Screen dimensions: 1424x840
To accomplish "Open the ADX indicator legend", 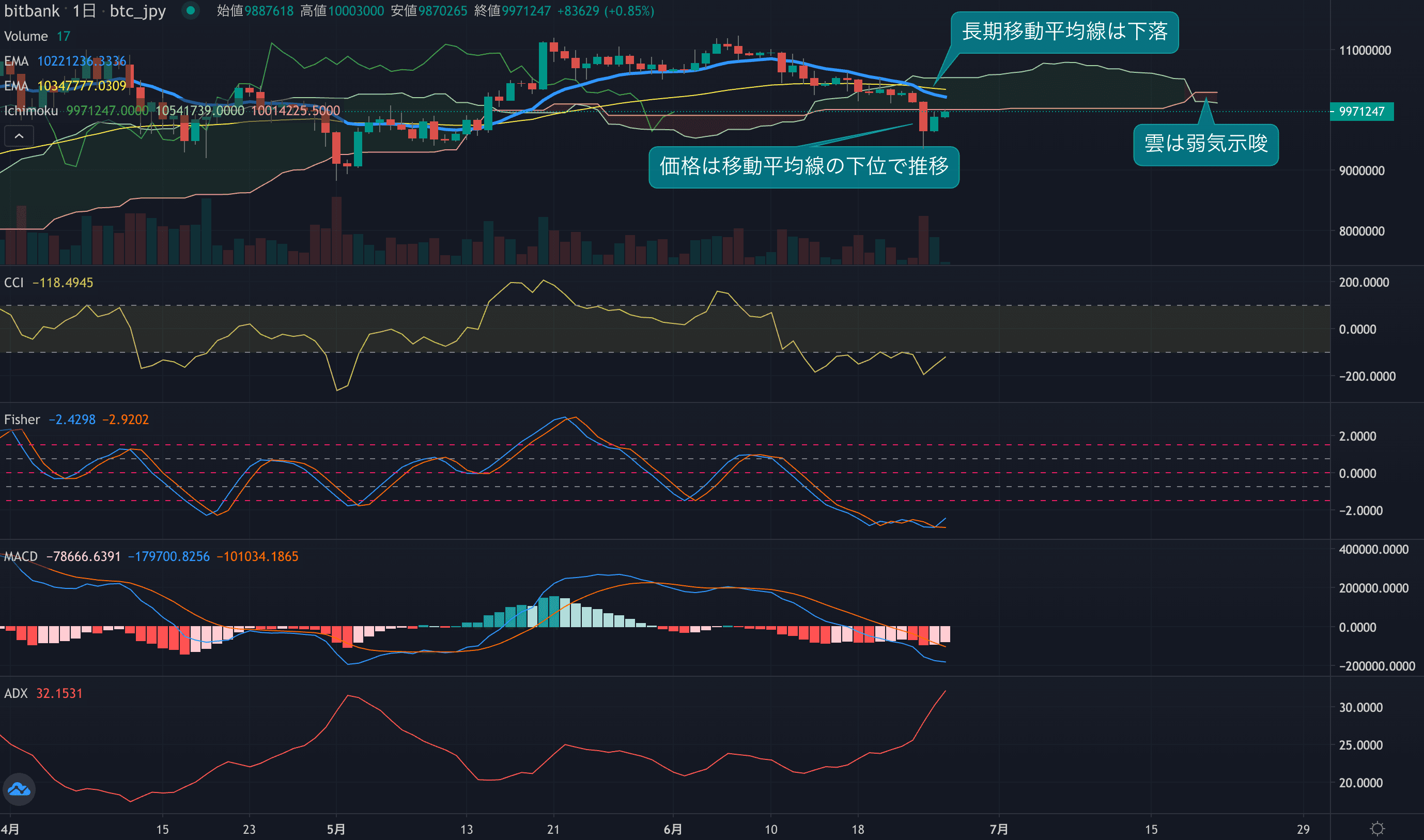I will [16, 693].
